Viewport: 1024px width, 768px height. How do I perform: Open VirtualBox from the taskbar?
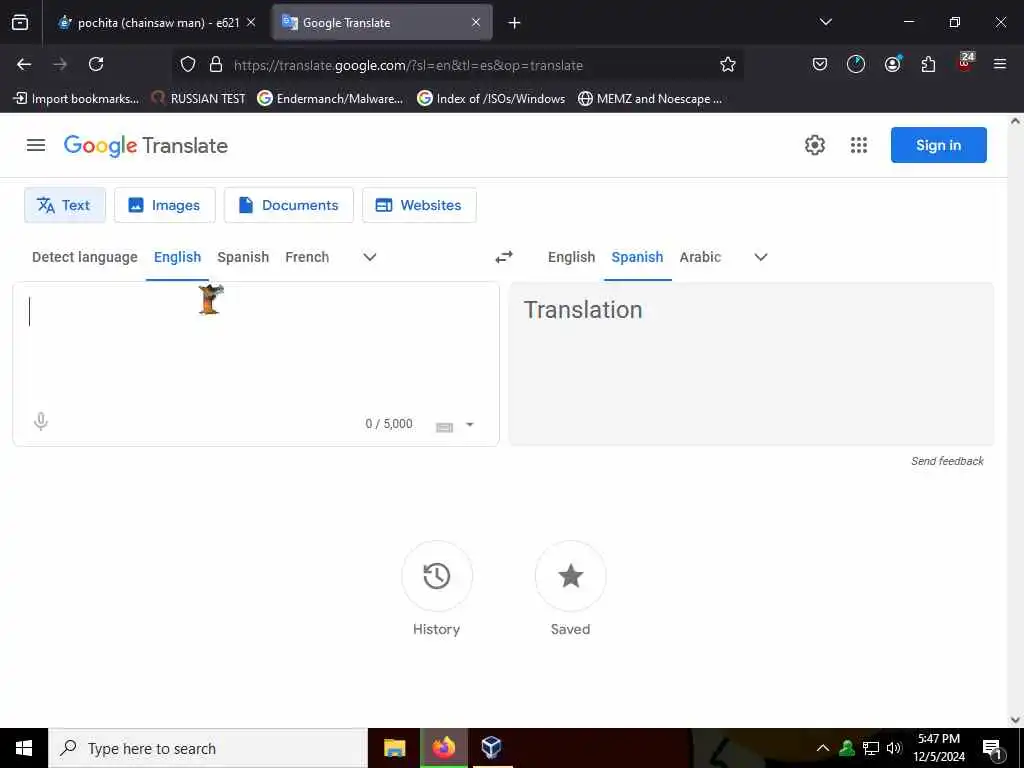point(491,748)
